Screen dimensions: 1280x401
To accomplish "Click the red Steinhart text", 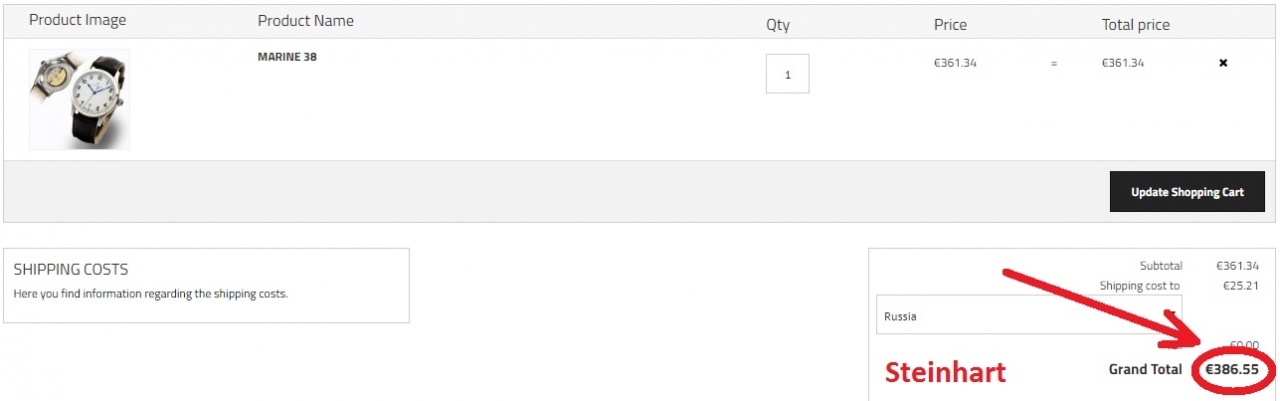I will [x=945, y=373].
